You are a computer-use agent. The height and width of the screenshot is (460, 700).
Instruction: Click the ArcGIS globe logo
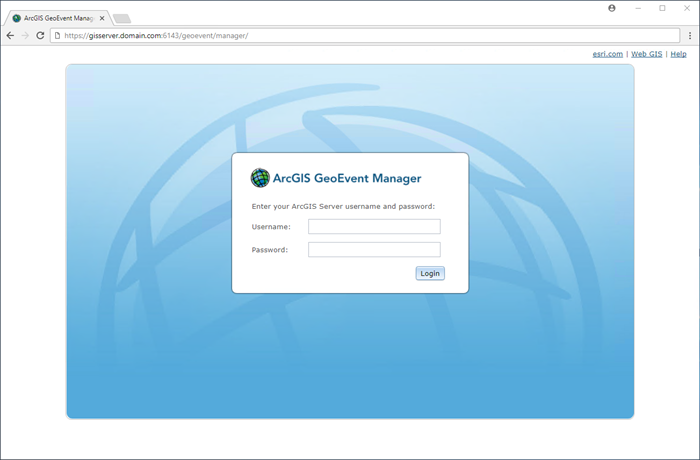coord(260,178)
